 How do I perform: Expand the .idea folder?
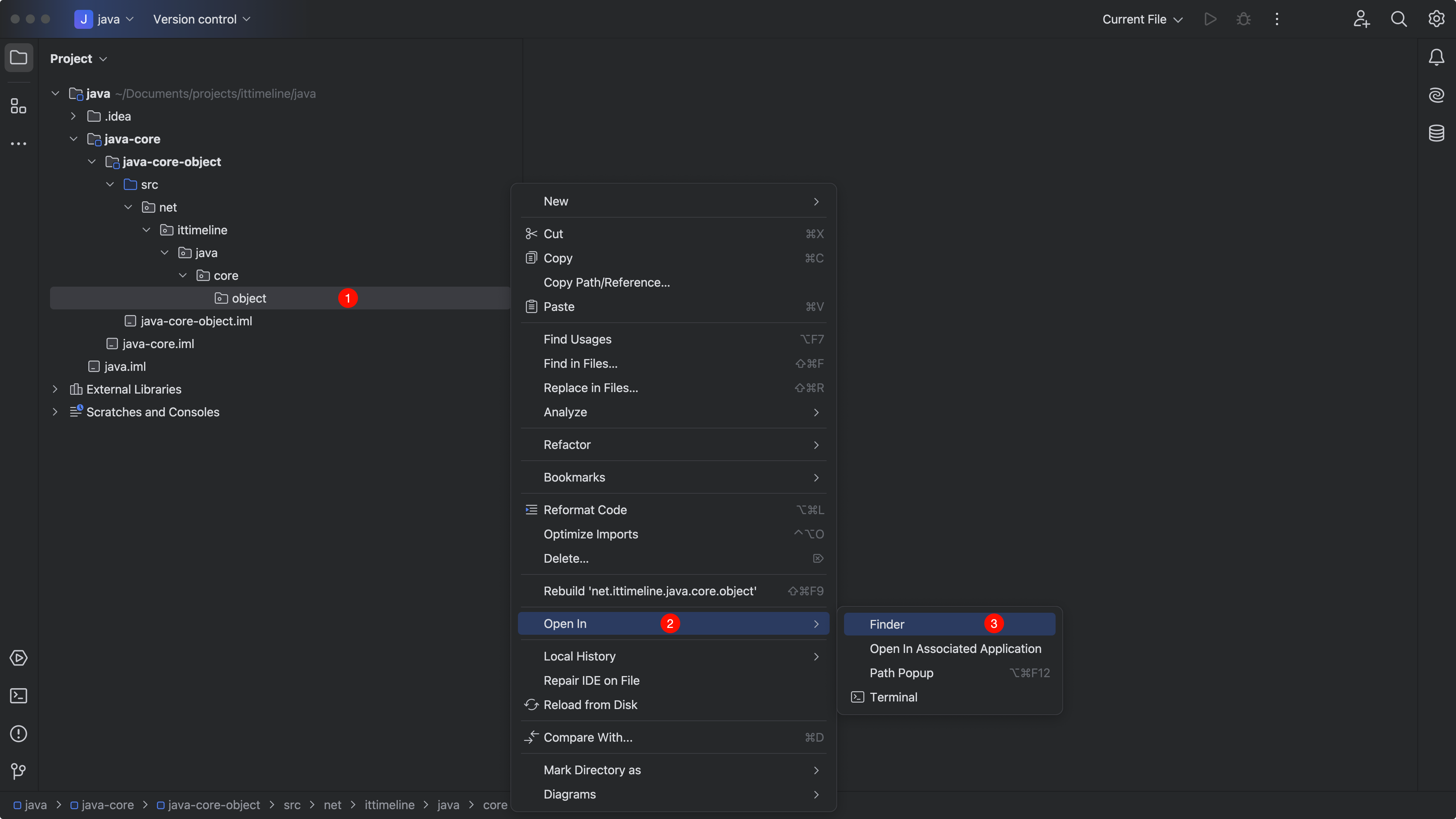point(74,116)
